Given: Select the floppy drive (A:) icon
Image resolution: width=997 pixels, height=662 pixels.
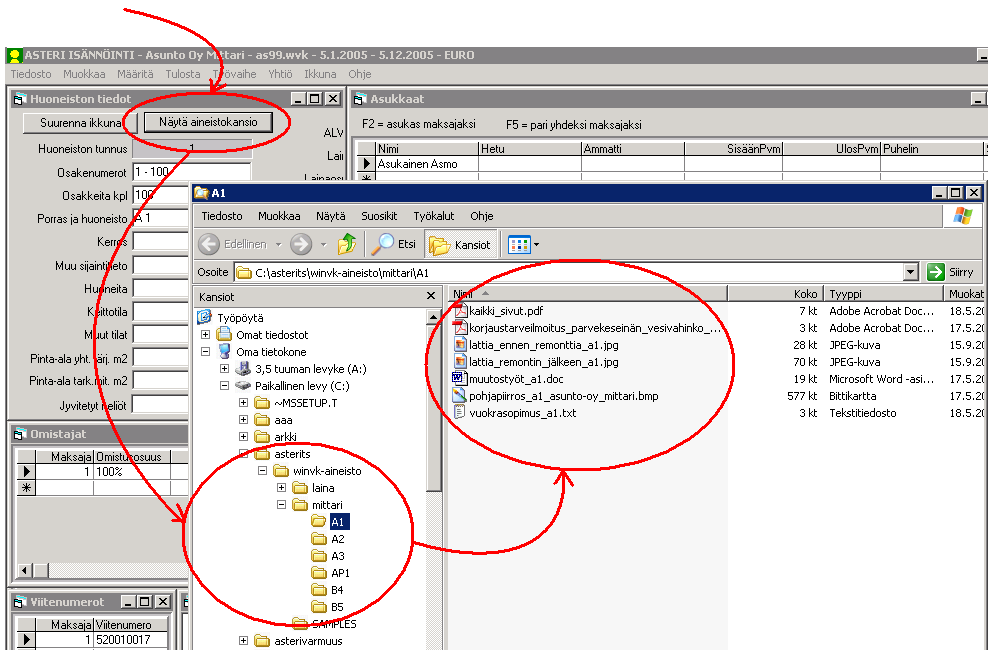Looking at the screenshot, I should click(243, 368).
